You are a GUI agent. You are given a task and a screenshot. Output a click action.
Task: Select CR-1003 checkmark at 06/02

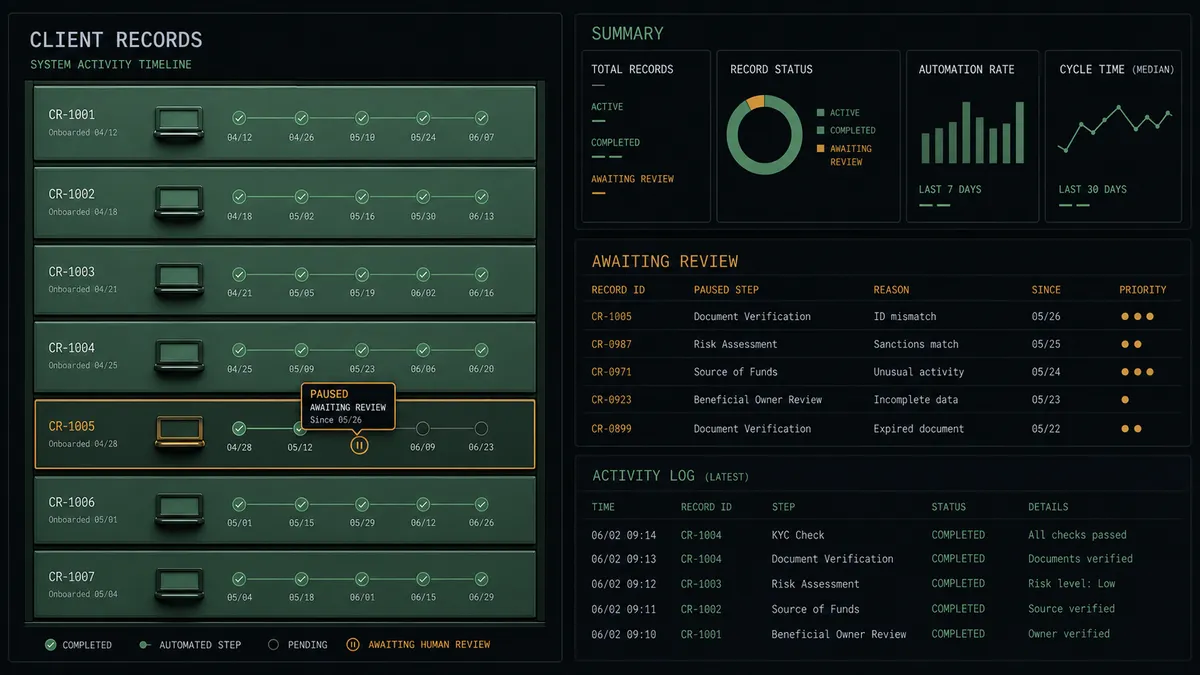point(423,274)
